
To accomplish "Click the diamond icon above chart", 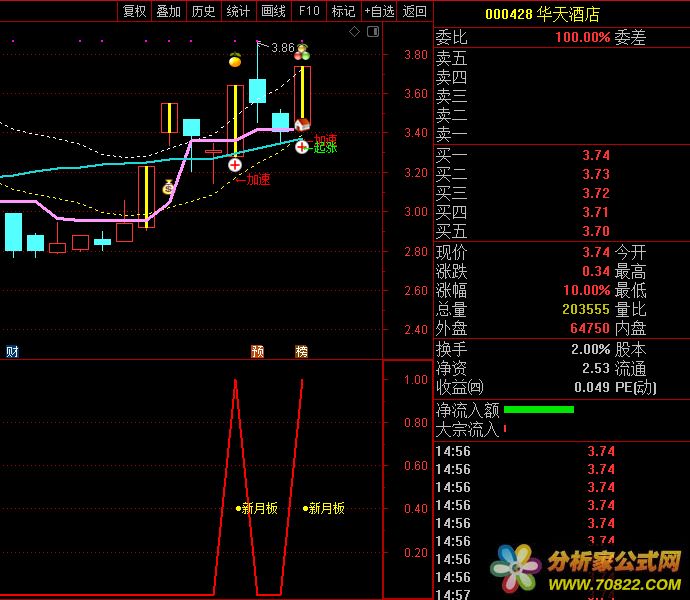I will coord(354,31).
